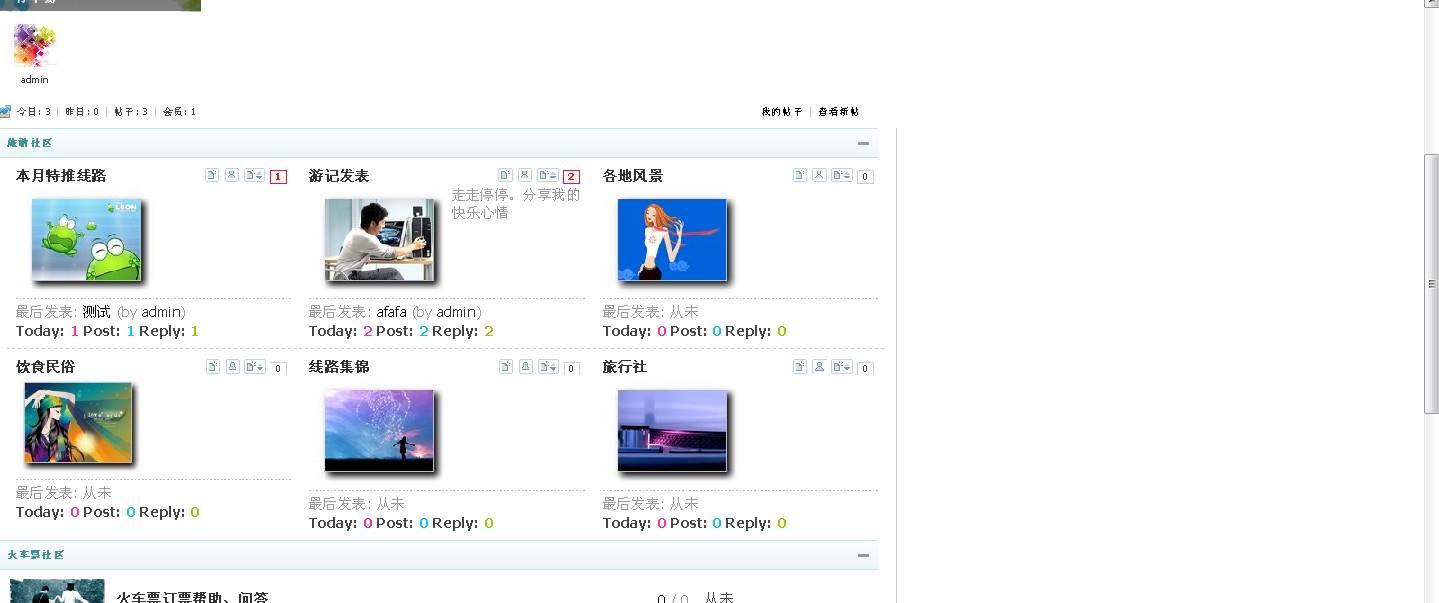1439x603 pixels.
Task: Click the new topic icon for 游记发表
Action: pyautogui.click(x=506, y=174)
